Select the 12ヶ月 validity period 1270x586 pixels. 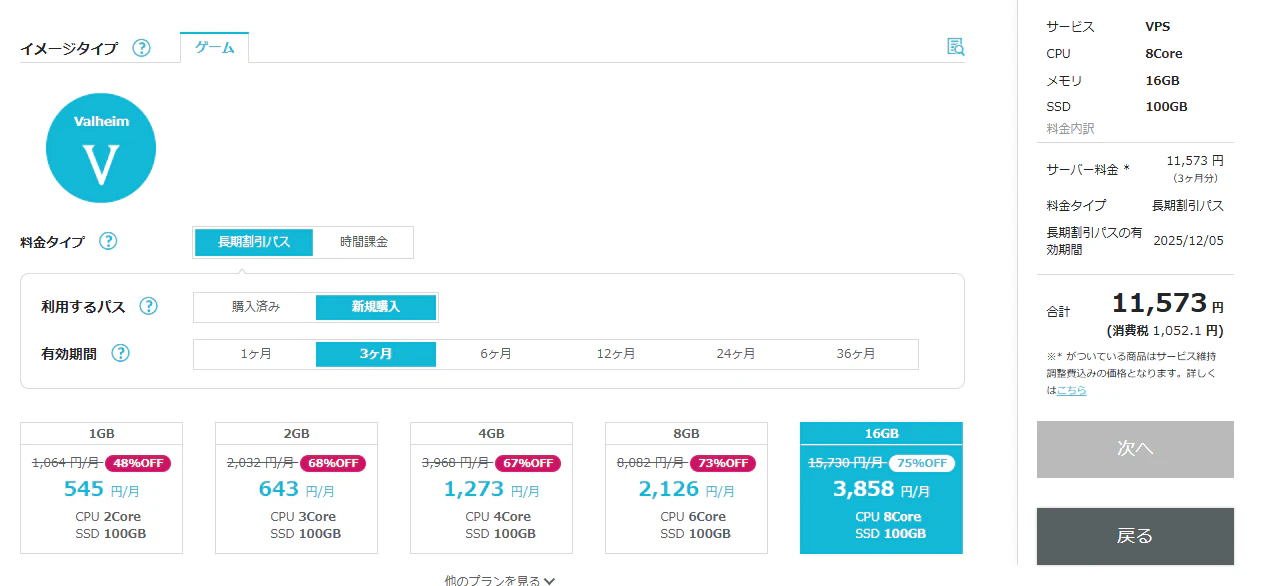click(x=616, y=354)
